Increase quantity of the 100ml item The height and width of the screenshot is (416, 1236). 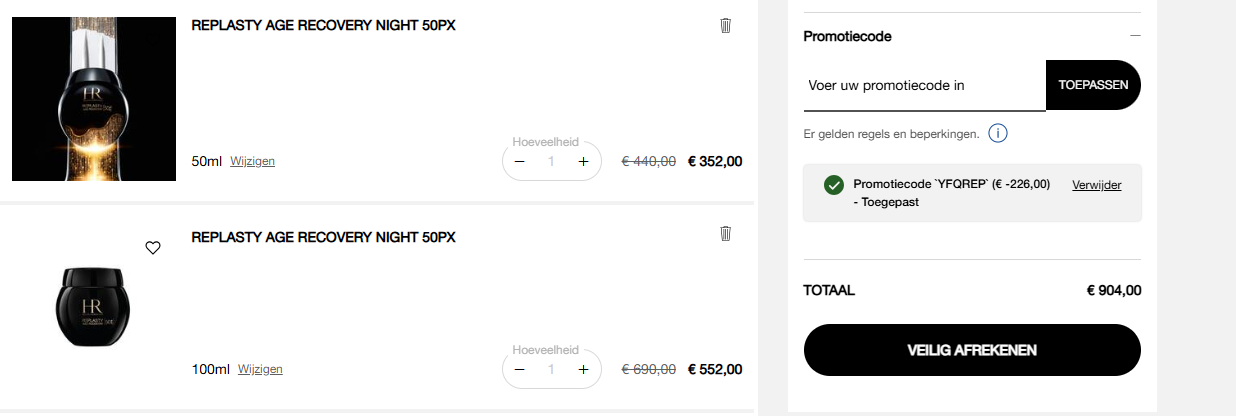click(x=584, y=370)
